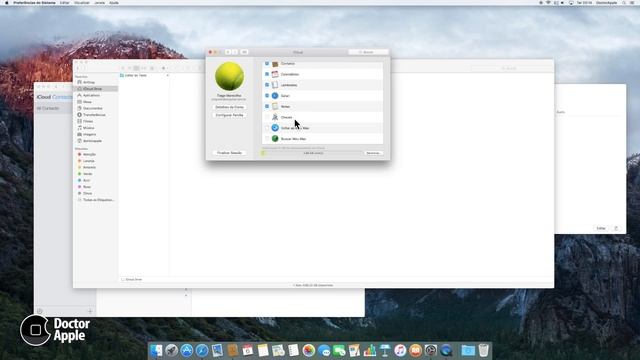
Task: Show all preferences grid button
Action: 244,52
